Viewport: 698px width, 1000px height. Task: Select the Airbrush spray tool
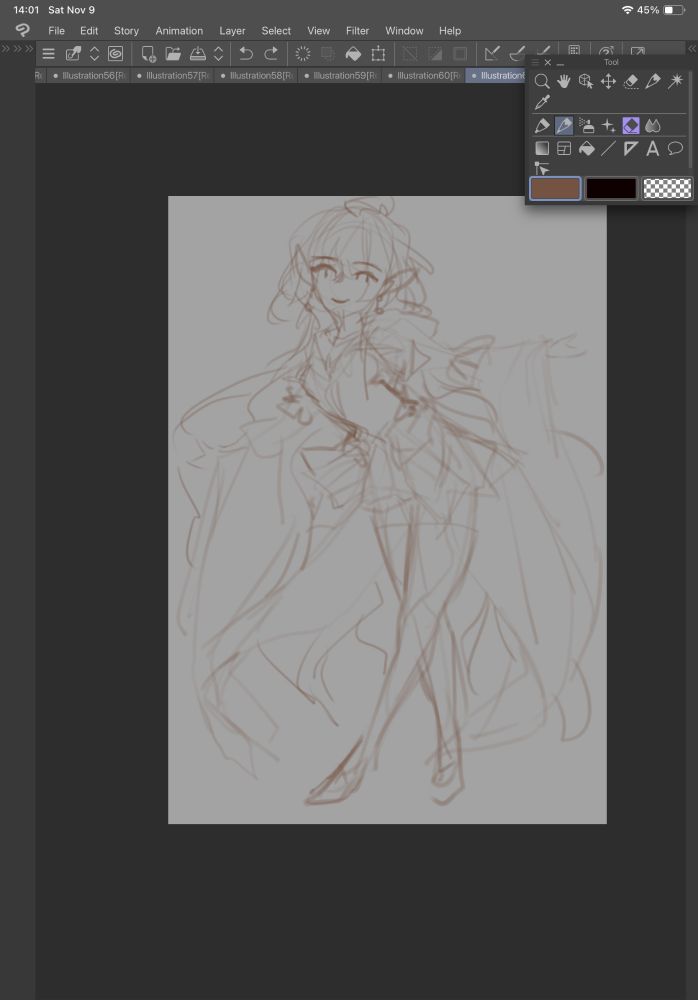click(x=586, y=126)
